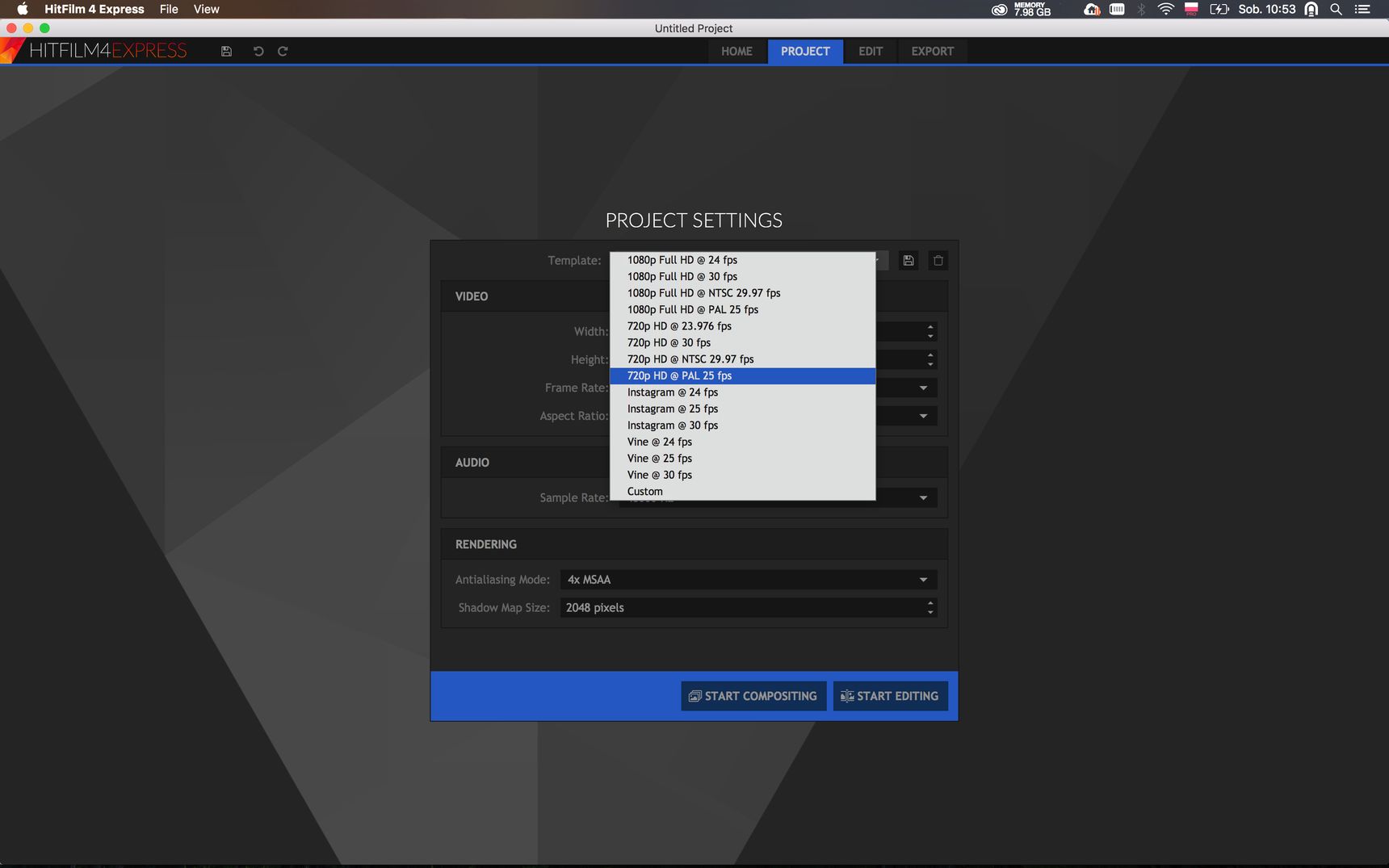Adjust Shadow Map Size stepper arrows
Viewport: 1389px width, 868px height.
930,607
